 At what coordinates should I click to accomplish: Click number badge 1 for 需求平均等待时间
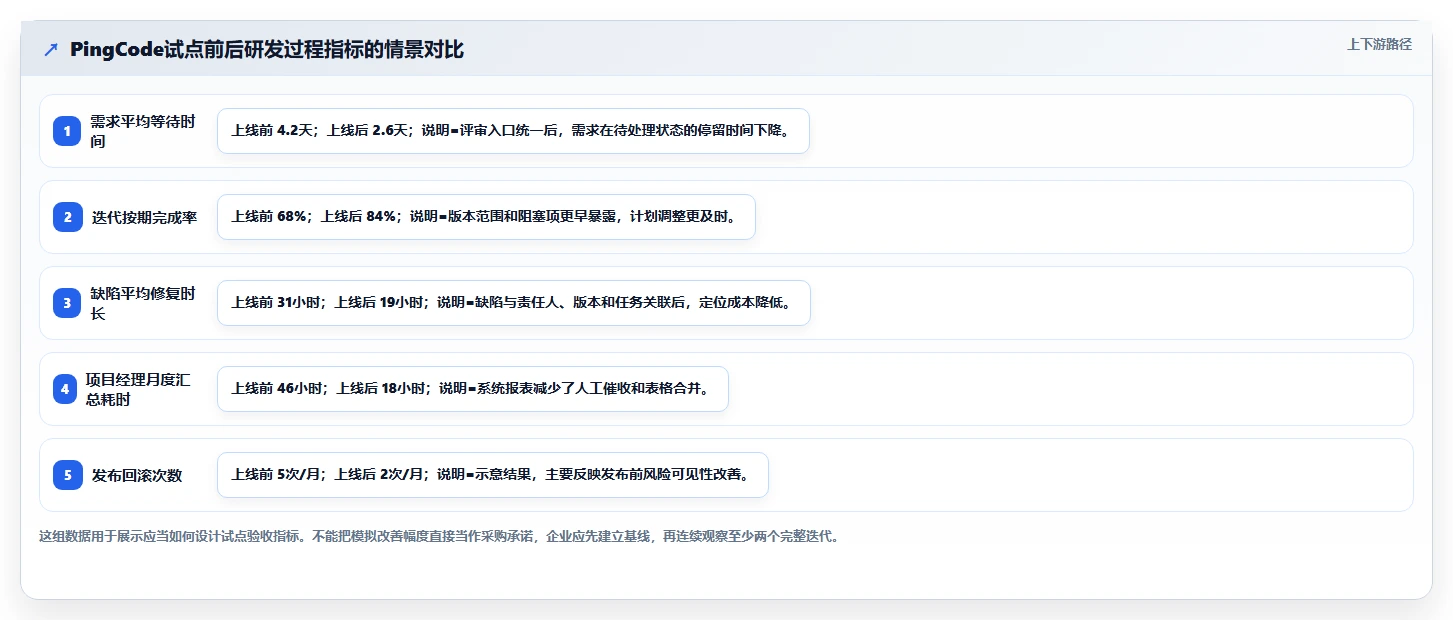point(67,131)
